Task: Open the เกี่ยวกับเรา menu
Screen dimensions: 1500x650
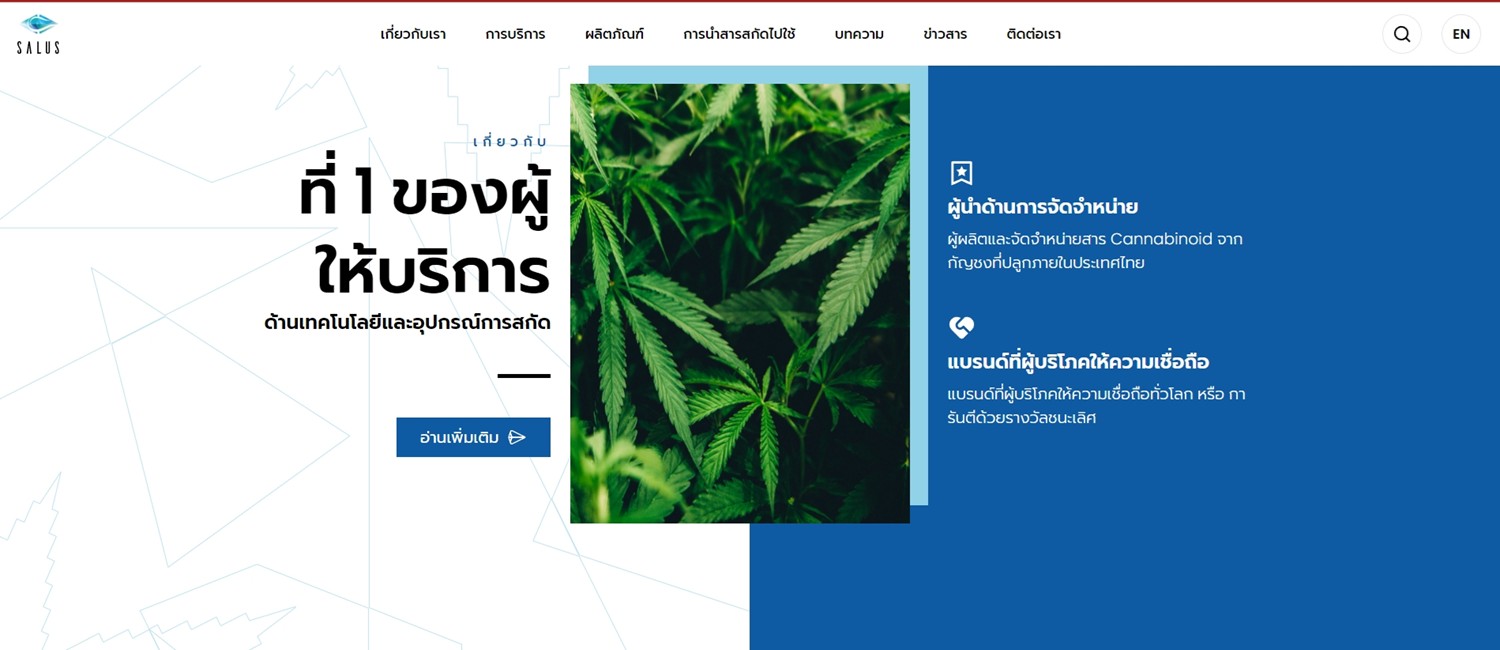Action: point(413,34)
